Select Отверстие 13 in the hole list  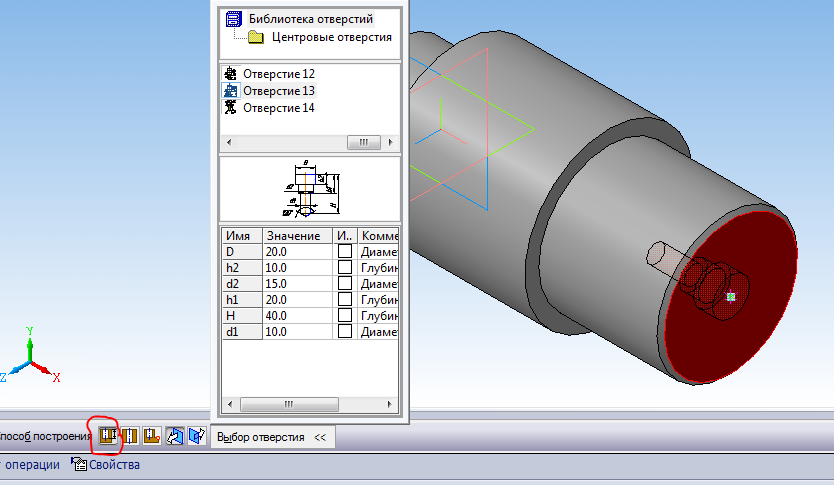pos(278,91)
